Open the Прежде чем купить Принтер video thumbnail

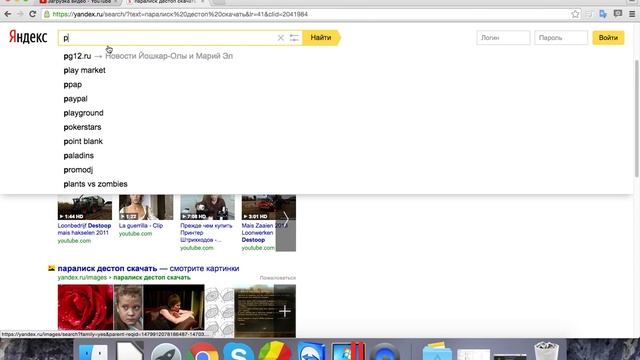coord(207,207)
